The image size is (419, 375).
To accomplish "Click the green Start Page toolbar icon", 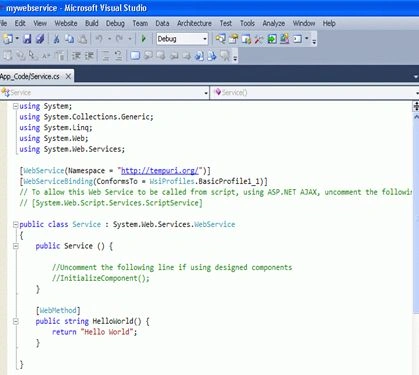I will (272, 39).
